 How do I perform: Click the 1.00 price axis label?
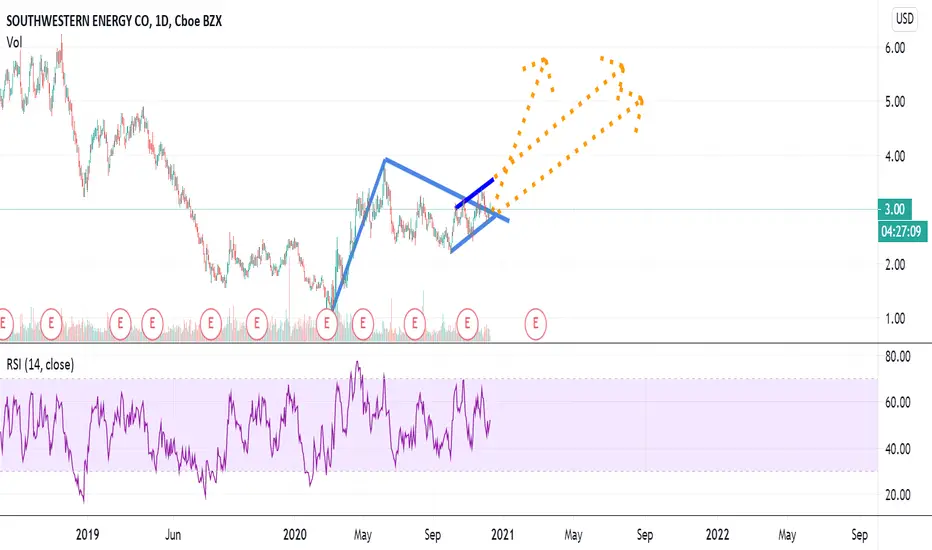tap(895, 319)
